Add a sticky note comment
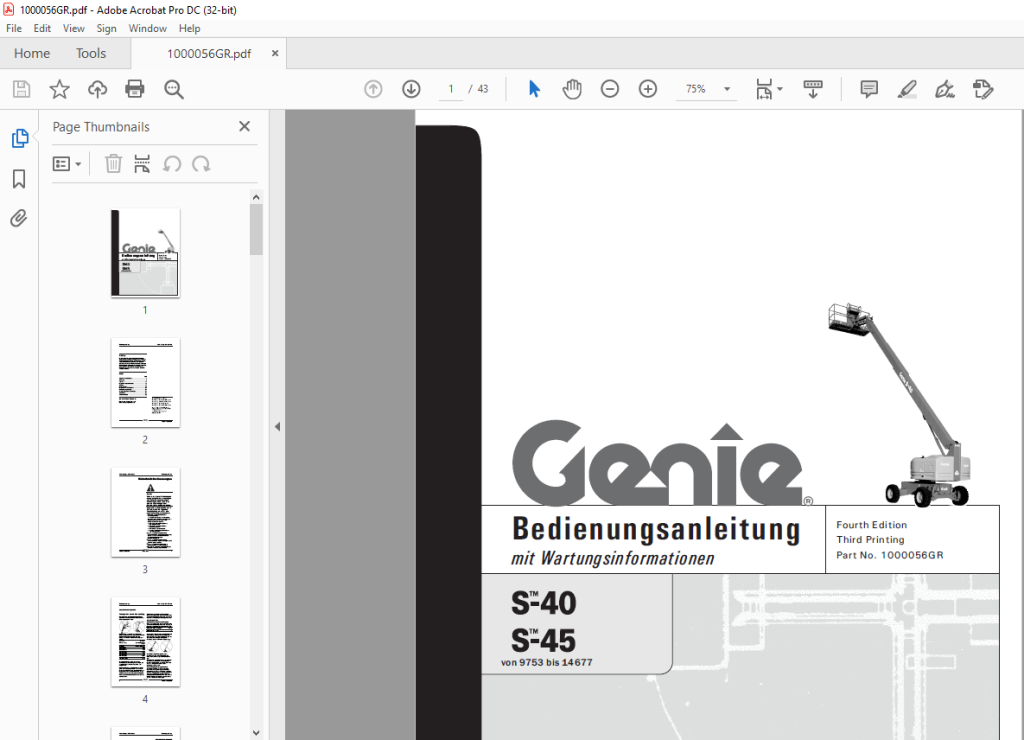This screenshot has width=1024, height=740. click(x=869, y=89)
